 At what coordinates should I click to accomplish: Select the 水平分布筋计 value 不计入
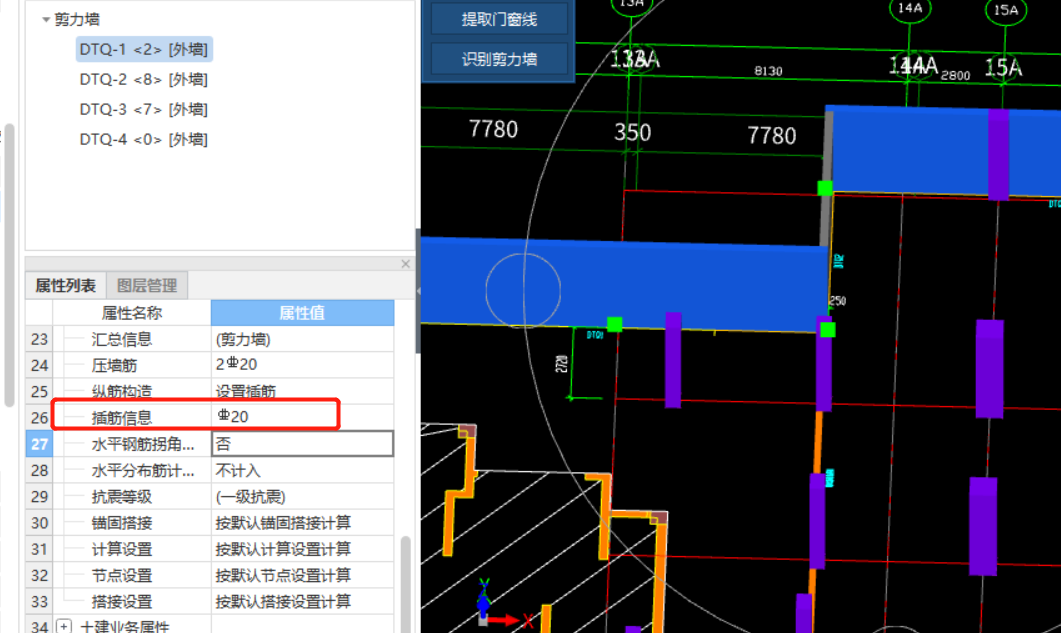click(302, 470)
